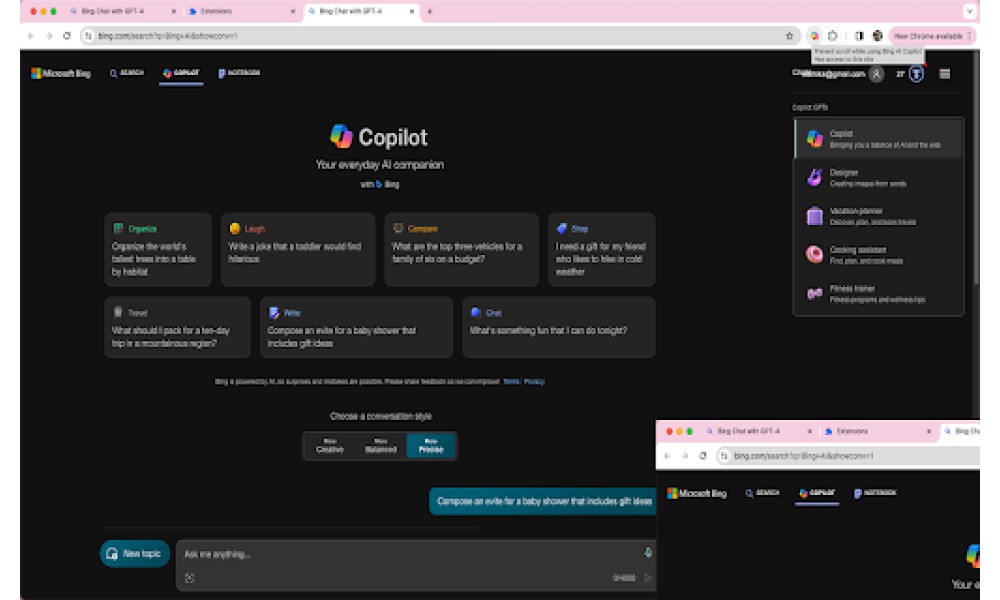Click the main window address bar

click(x=440, y=36)
